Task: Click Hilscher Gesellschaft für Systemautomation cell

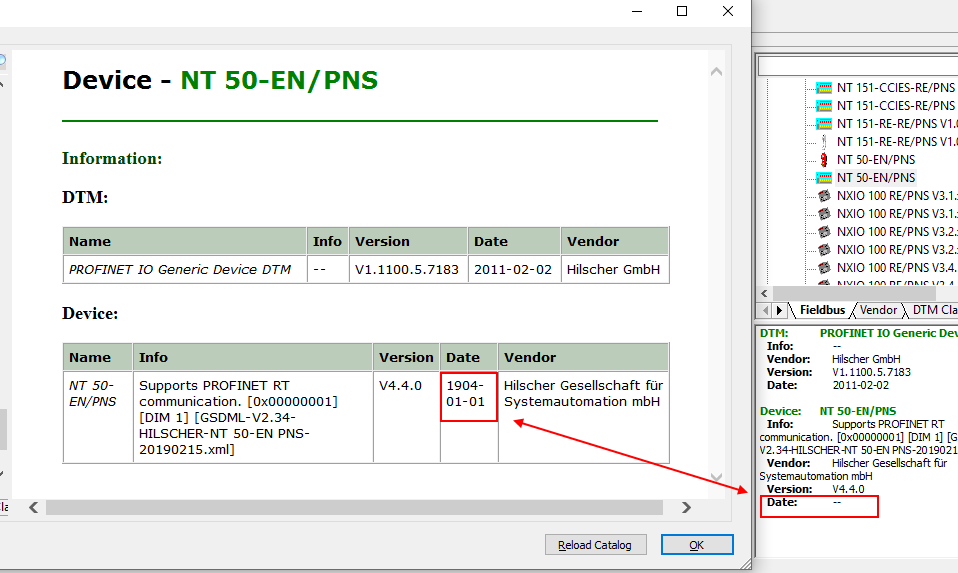Action: point(583,417)
